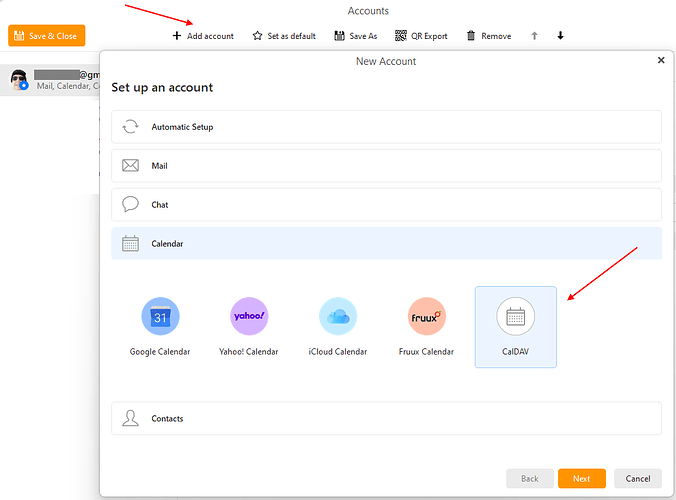Choose the CalDAV calendar tile
The width and height of the screenshot is (676, 500).
pyautogui.click(x=515, y=326)
